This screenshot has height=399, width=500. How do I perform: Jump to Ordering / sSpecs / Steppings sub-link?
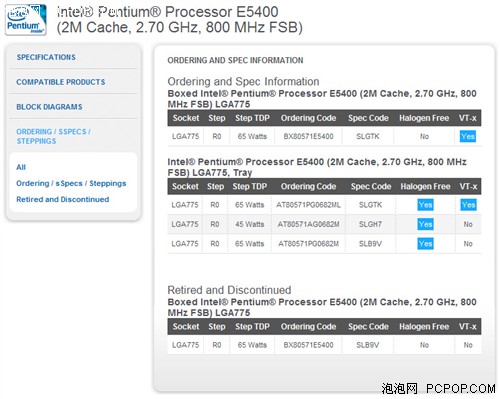[x=71, y=183]
